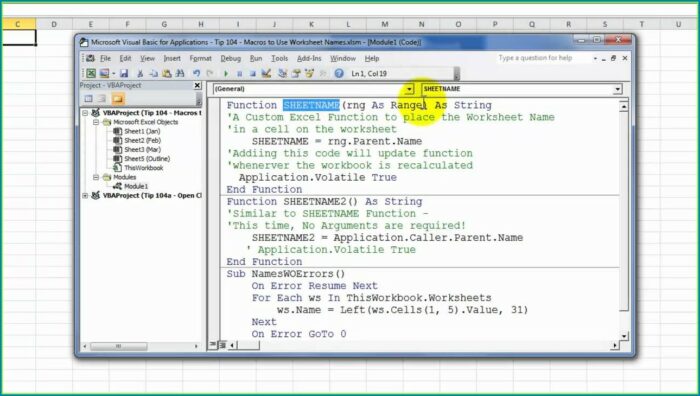Open the Object Browser toolbar icon
700x396 pixels.
309,73
